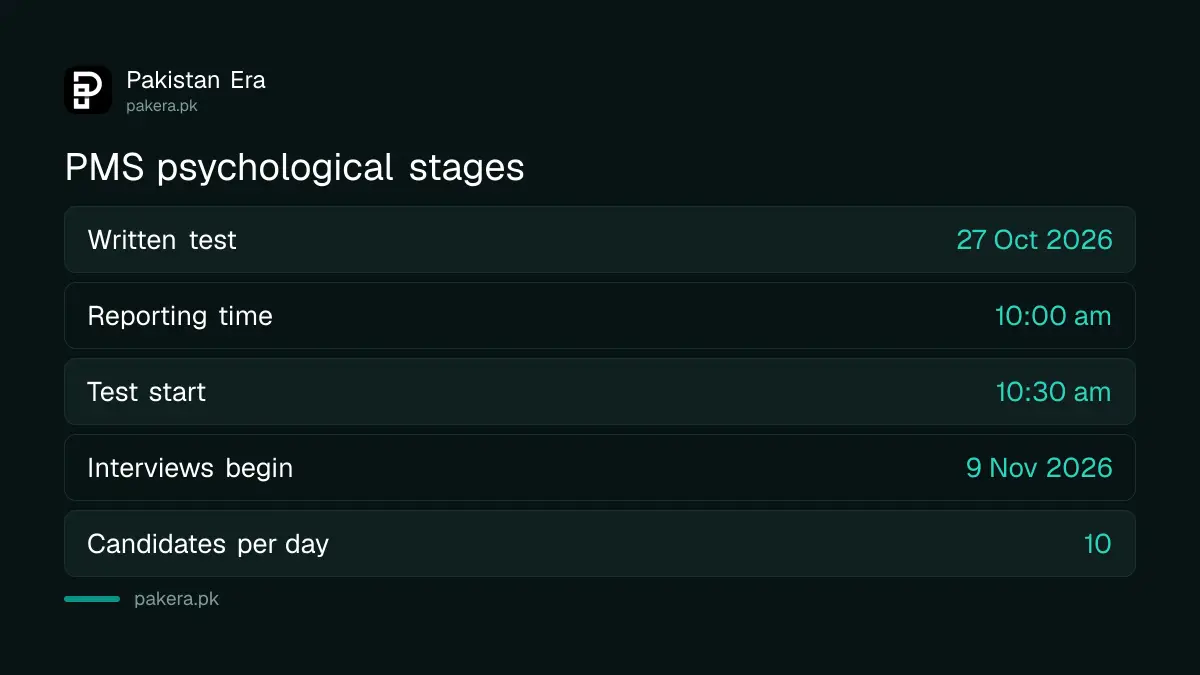Click the 27 Oct 2026 date value

coord(1034,240)
